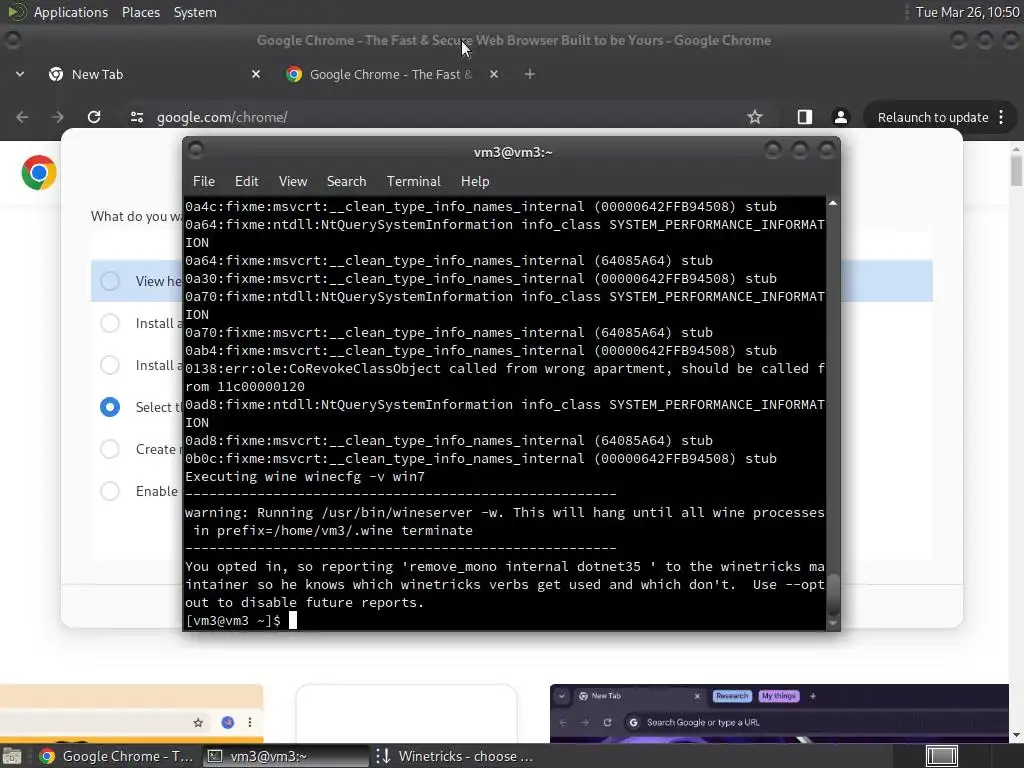The height and width of the screenshot is (768, 1024).
Task: Go forward in Chrome history
Action: [58, 117]
